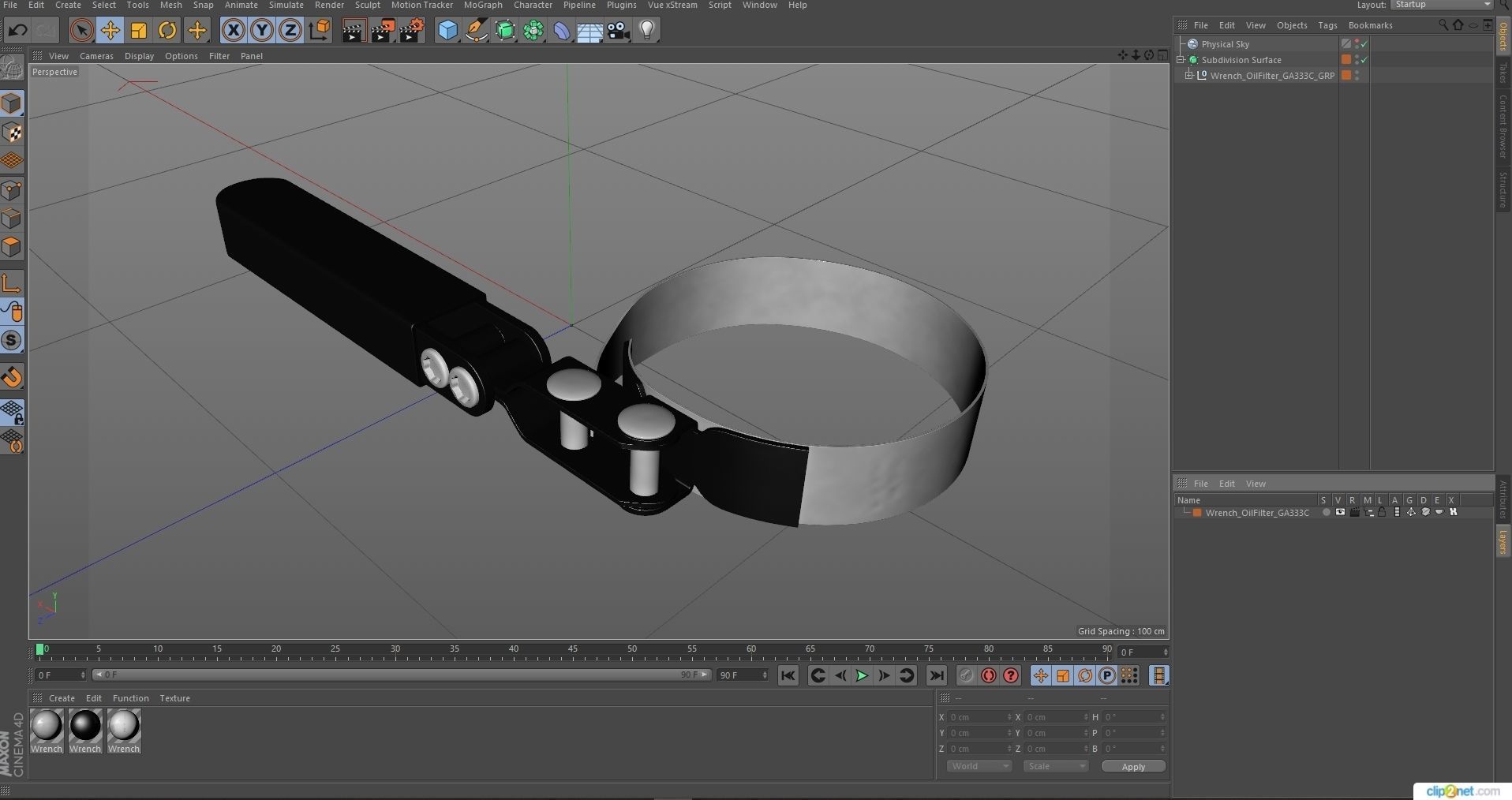Open the spline Pen tool

477,31
